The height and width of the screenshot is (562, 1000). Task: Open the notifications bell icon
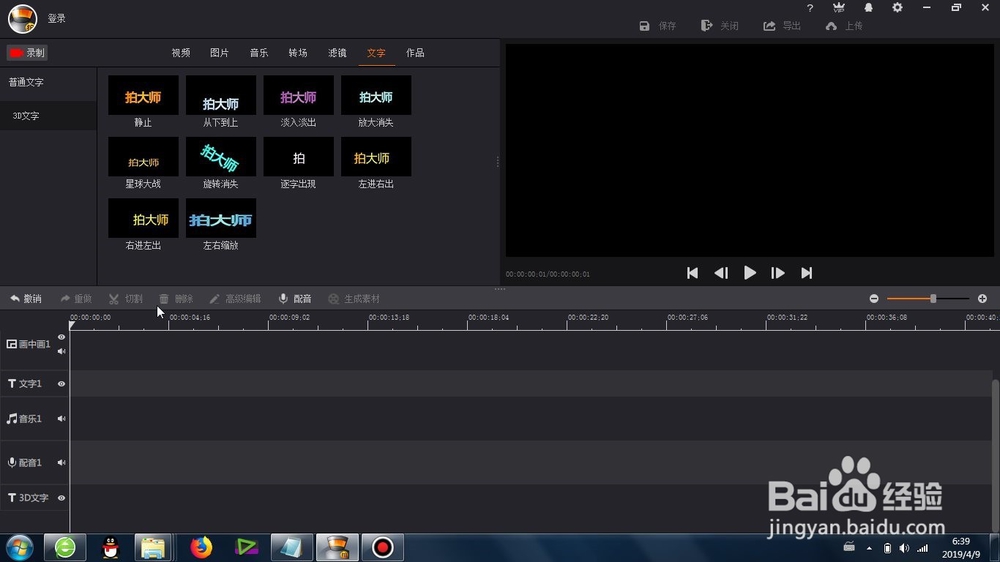(x=868, y=8)
